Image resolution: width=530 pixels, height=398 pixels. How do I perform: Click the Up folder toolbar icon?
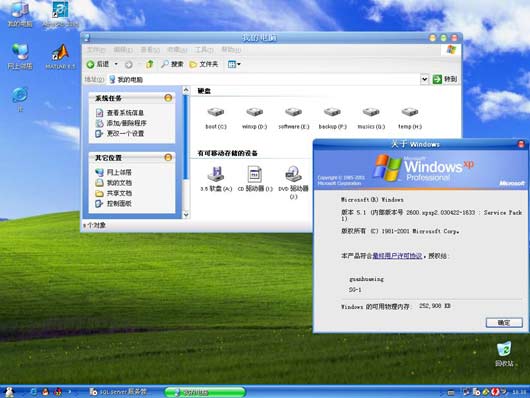149,64
